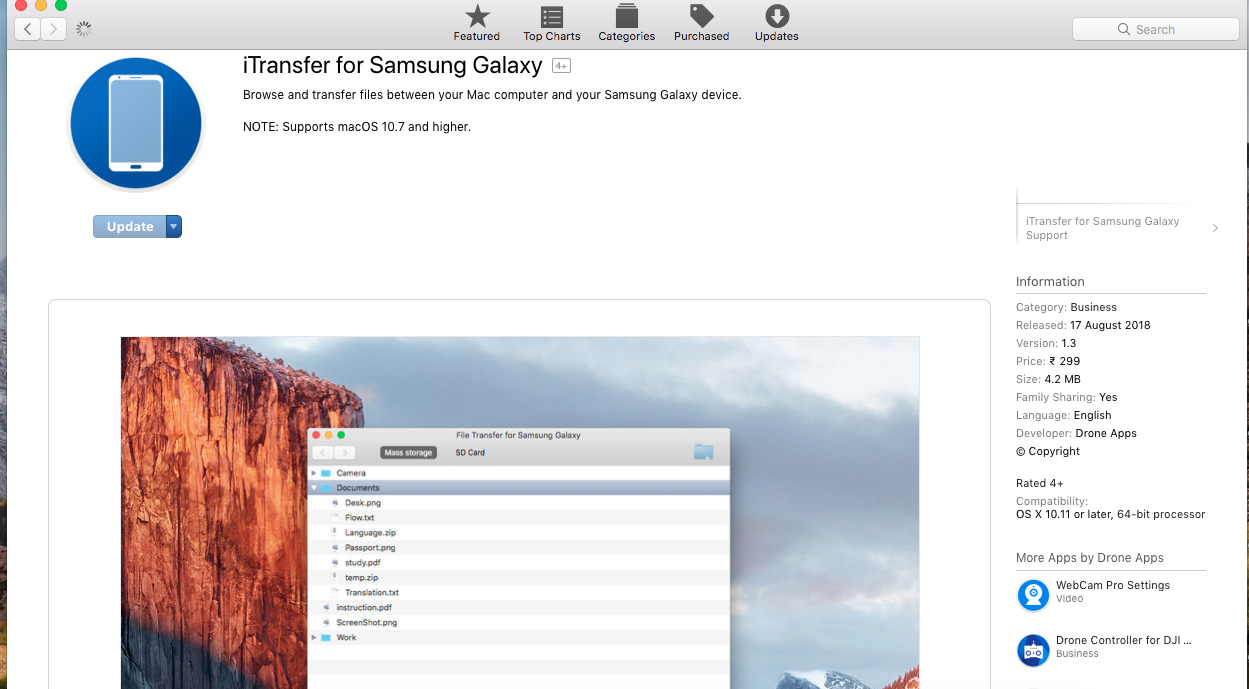Click the OS X 10.11 compatibility text

pyautogui.click(x=1110, y=515)
